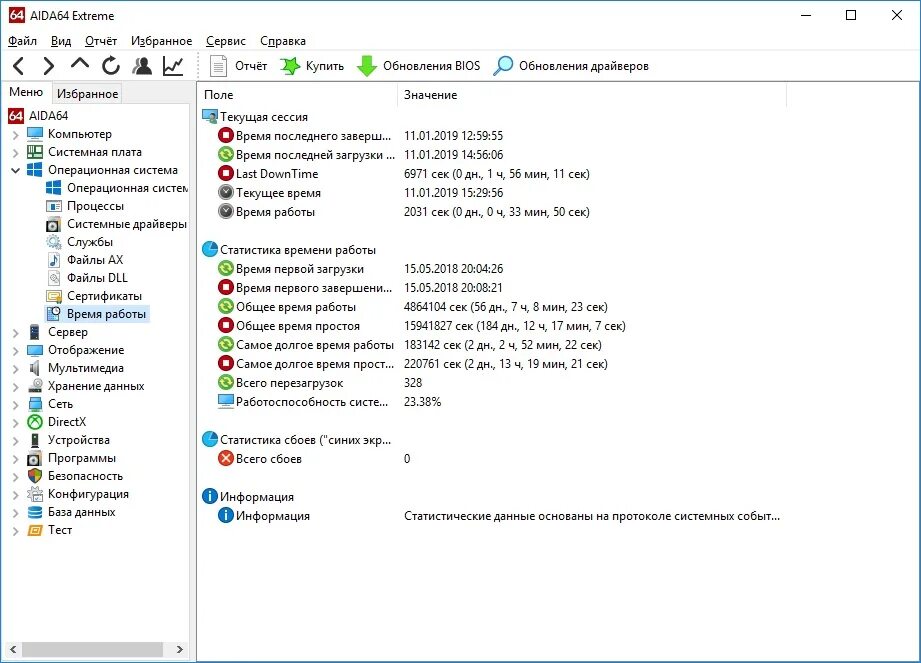This screenshot has height=663, width=921.
Task: Switch to the Избранное tab in the sidebar
Action: [87, 94]
